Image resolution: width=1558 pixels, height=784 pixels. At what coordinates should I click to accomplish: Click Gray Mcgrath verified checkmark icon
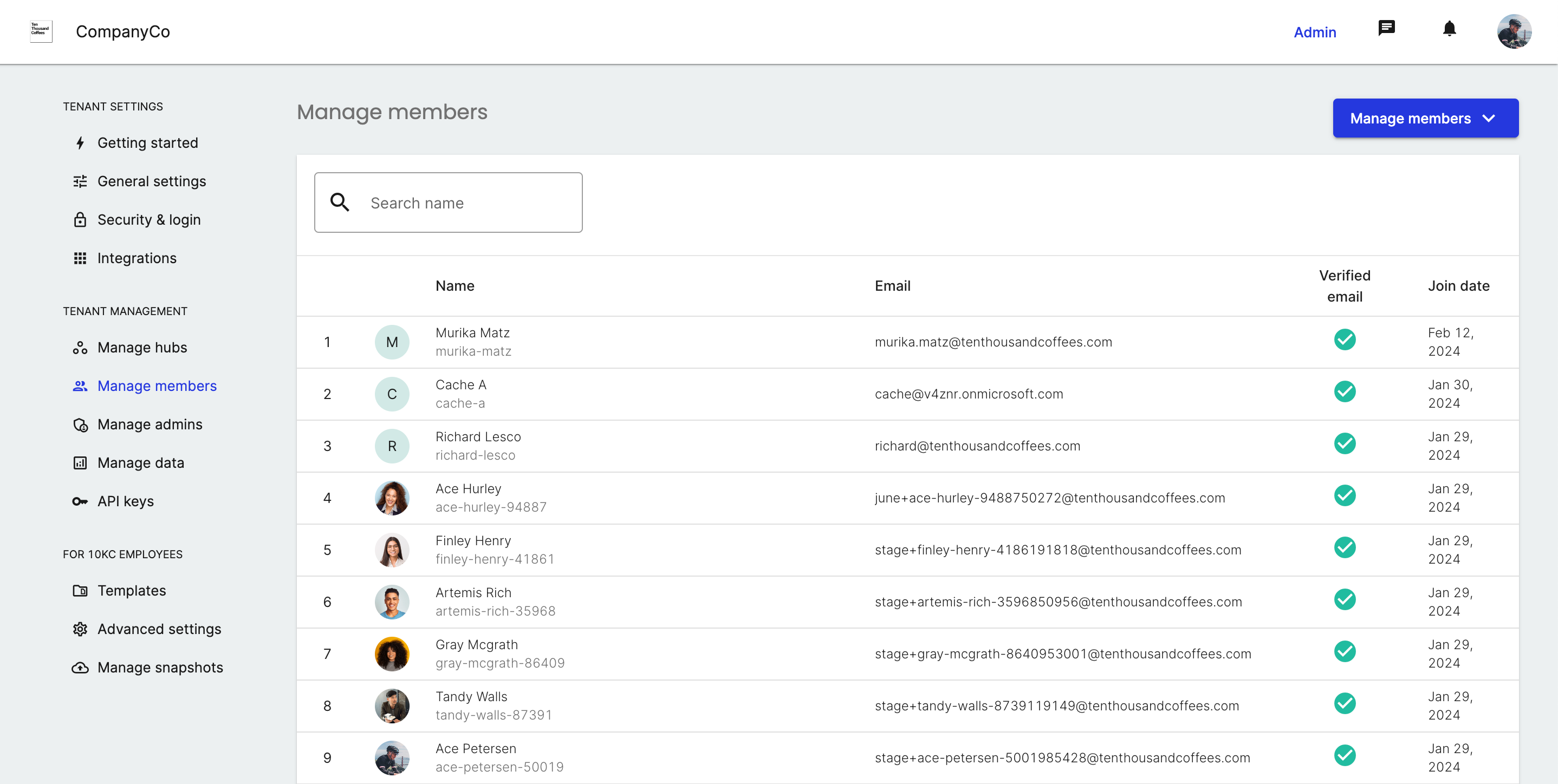point(1345,652)
